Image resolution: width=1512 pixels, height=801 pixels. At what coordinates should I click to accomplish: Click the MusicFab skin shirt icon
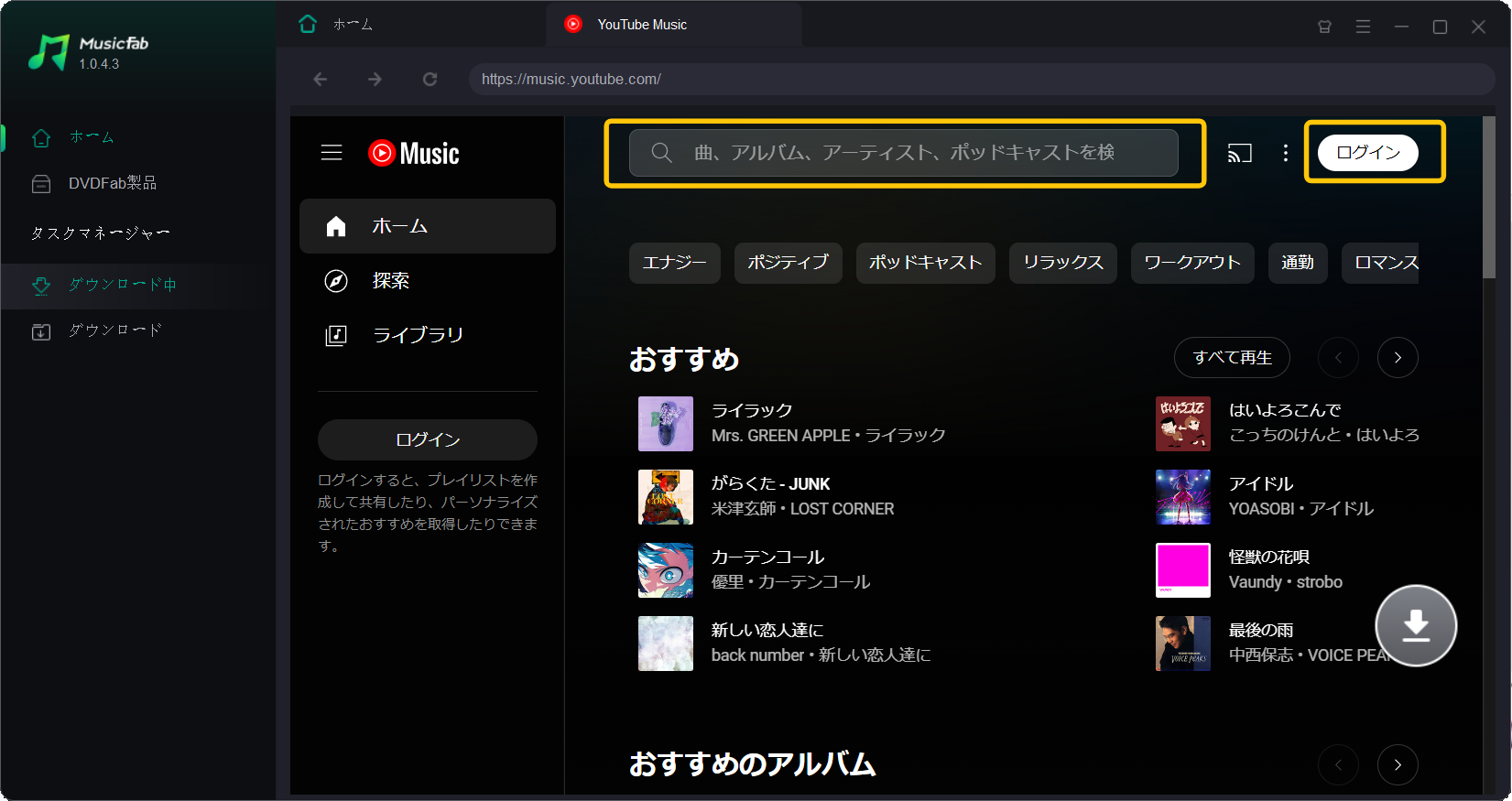pyautogui.click(x=1324, y=27)
